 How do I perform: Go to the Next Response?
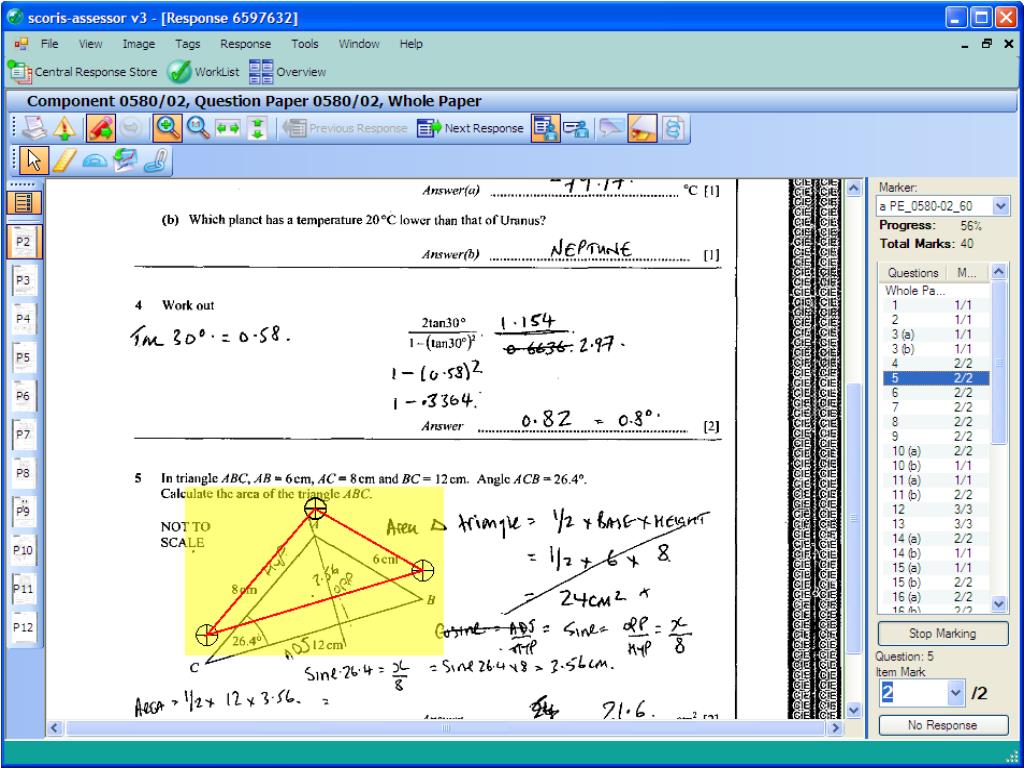click(x=470, y=128)
